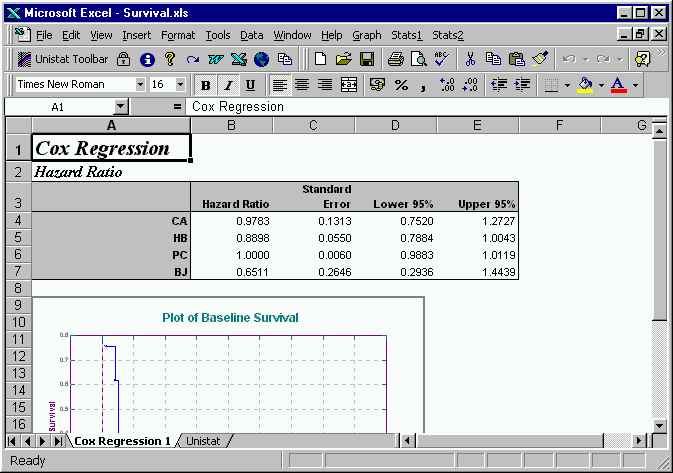Select the column D header

(395, 125)
